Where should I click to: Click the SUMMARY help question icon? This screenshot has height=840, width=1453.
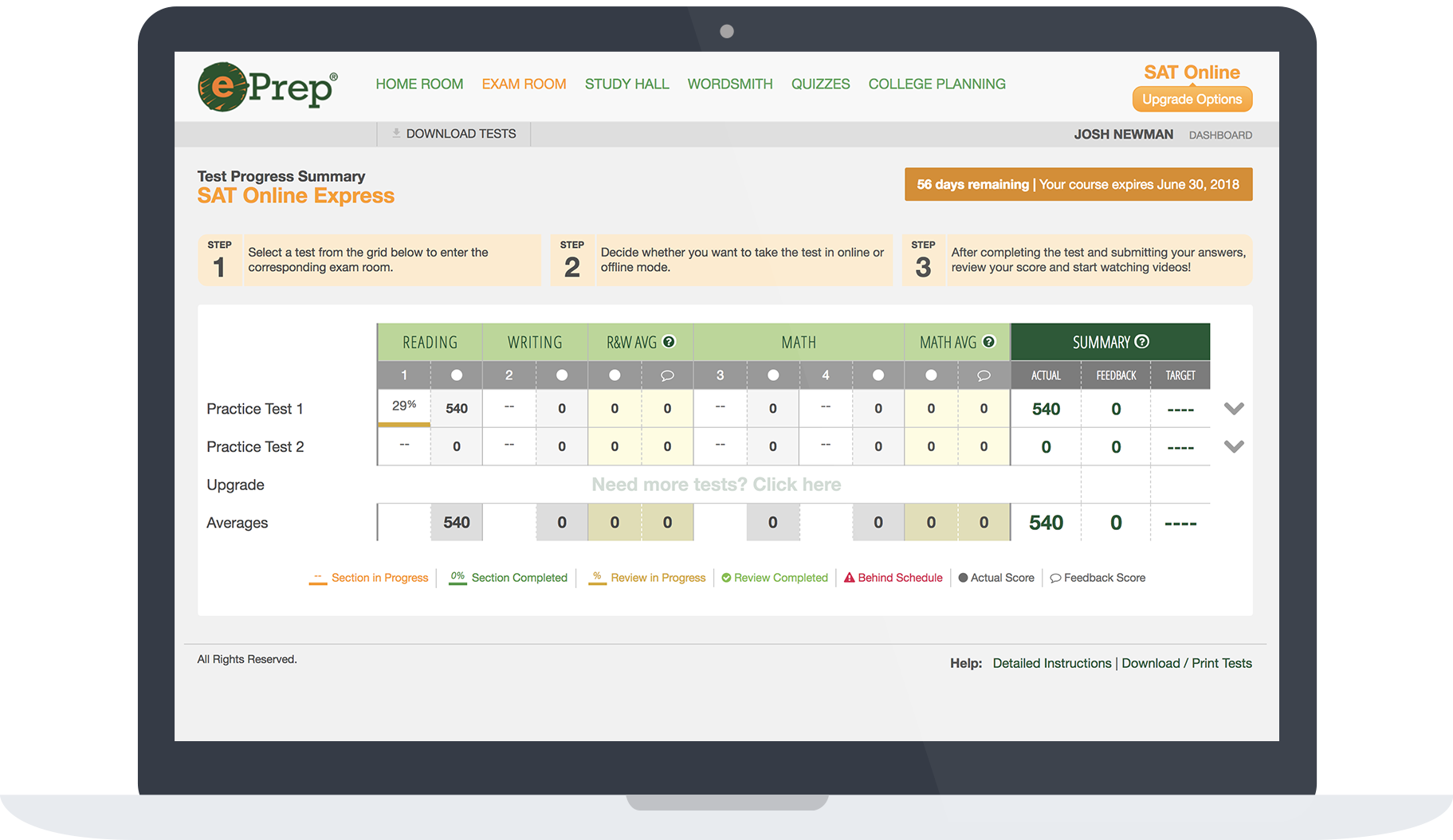[x=1142, y=342]
